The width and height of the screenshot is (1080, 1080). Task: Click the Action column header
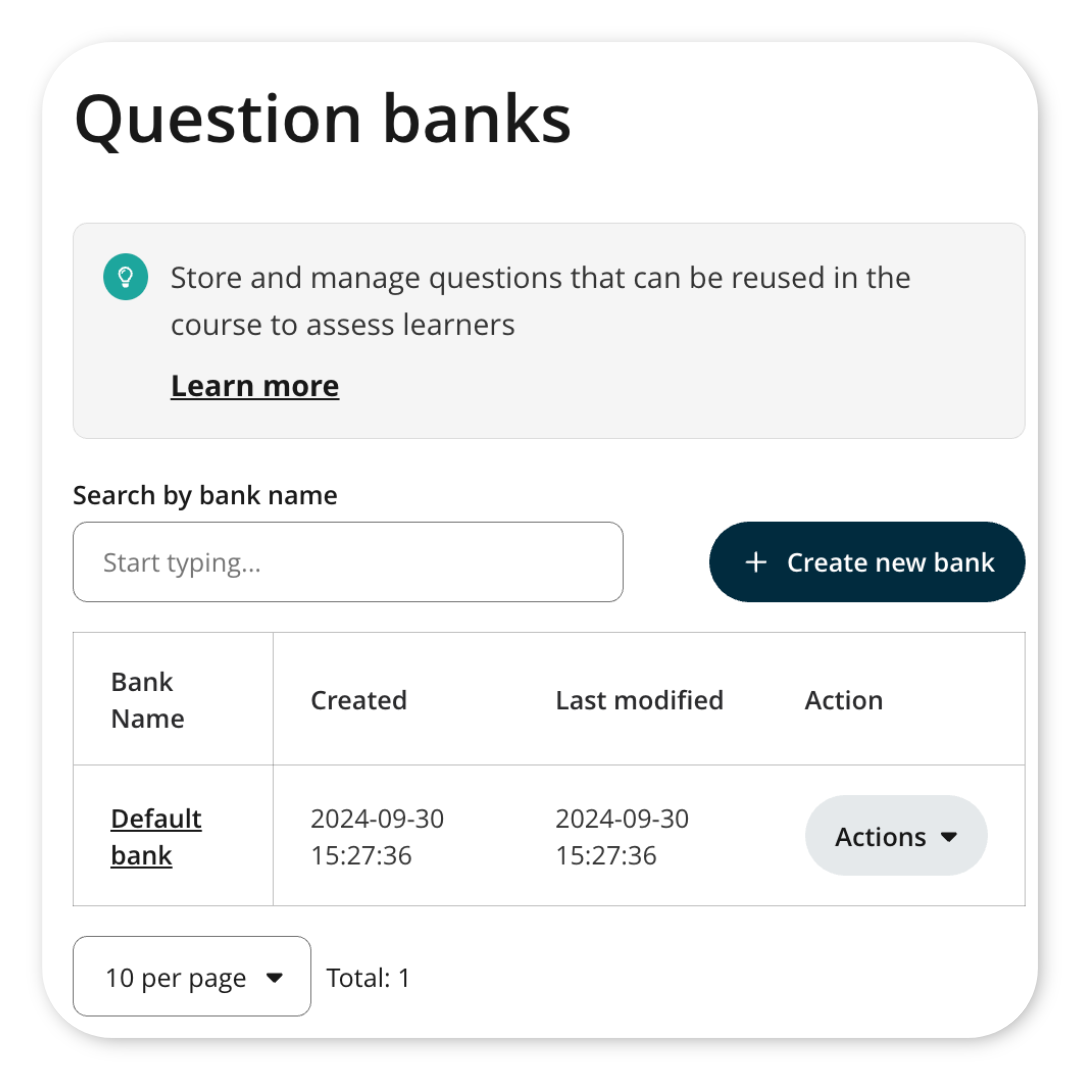(x=844, y=700)
